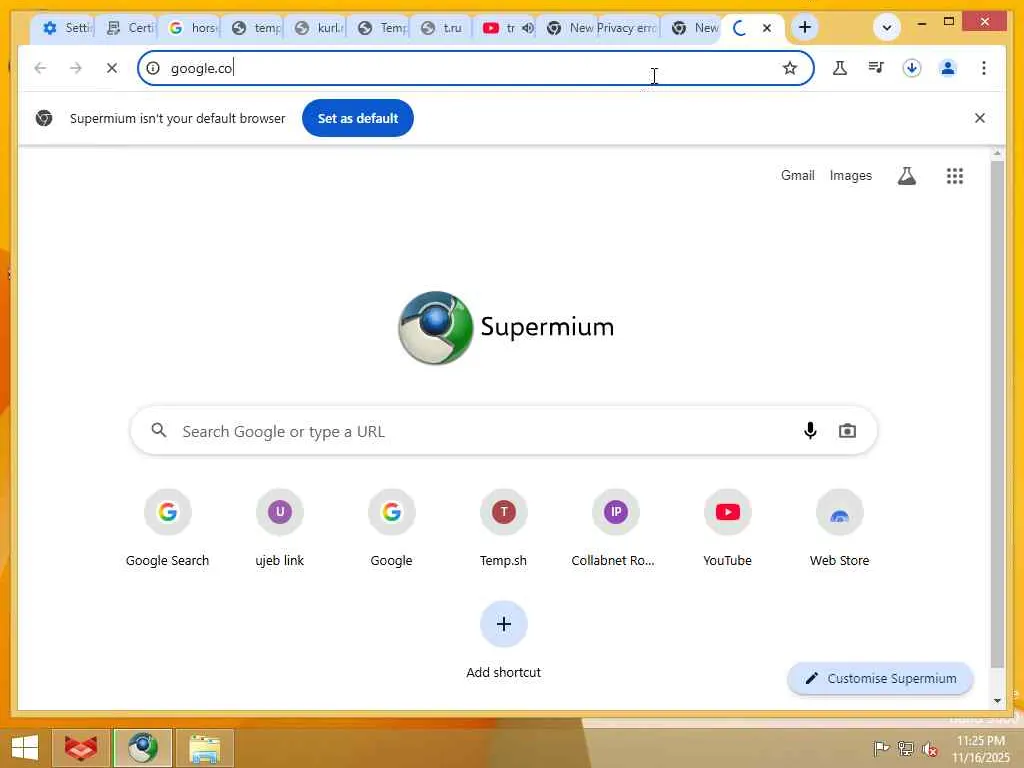The height and width of the screenshot is (768, 1024).
Task: Start voice search with microphone
Action: pos(810,431)
